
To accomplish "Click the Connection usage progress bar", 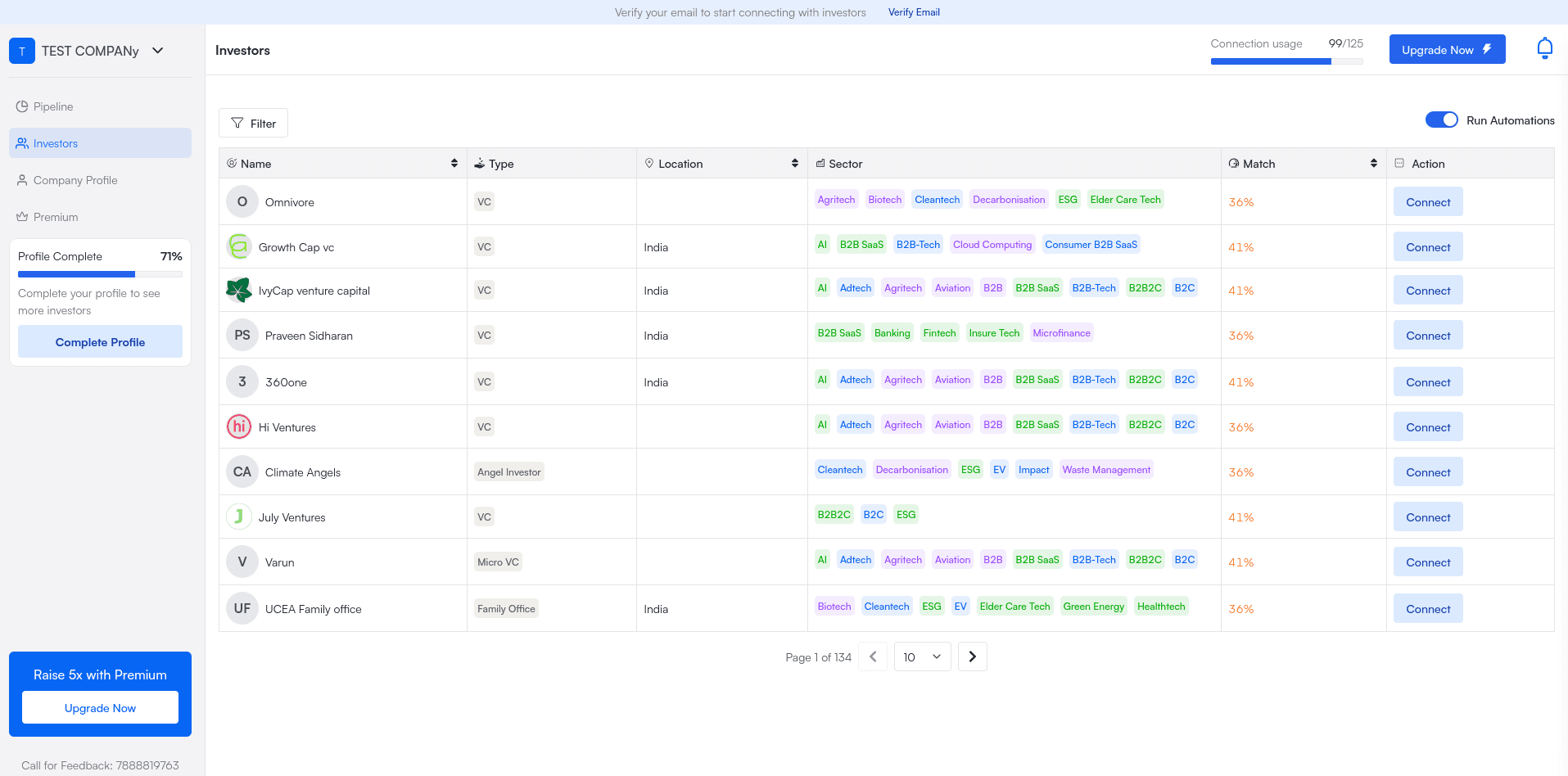I will pos(1286,61).
